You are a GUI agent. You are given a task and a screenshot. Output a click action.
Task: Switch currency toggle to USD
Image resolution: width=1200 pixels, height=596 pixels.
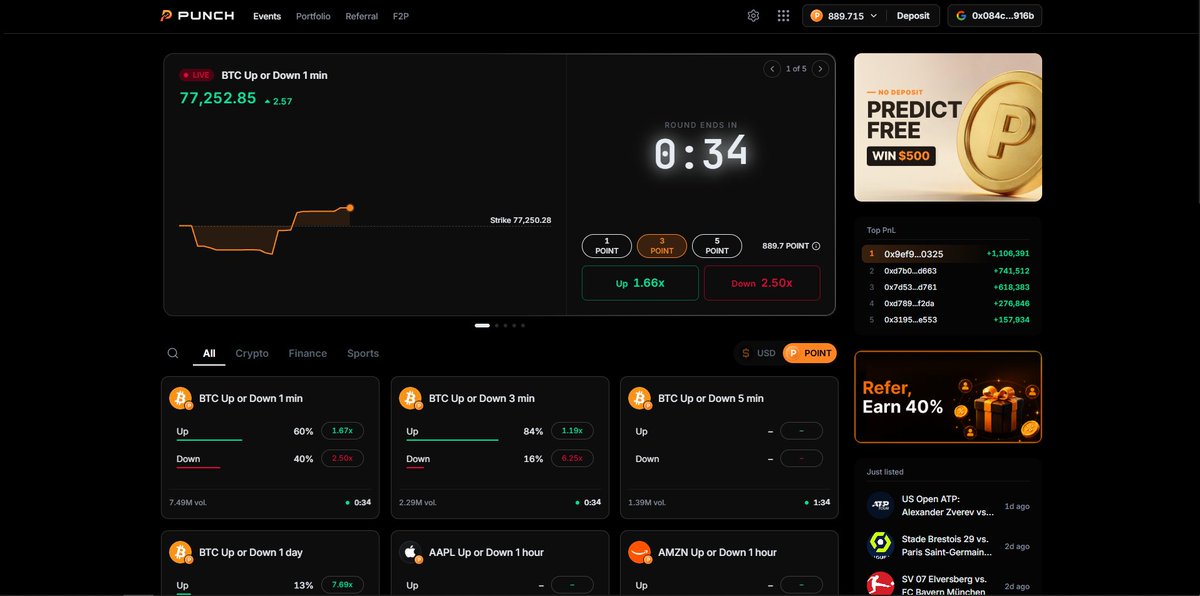tap(758, 353)
